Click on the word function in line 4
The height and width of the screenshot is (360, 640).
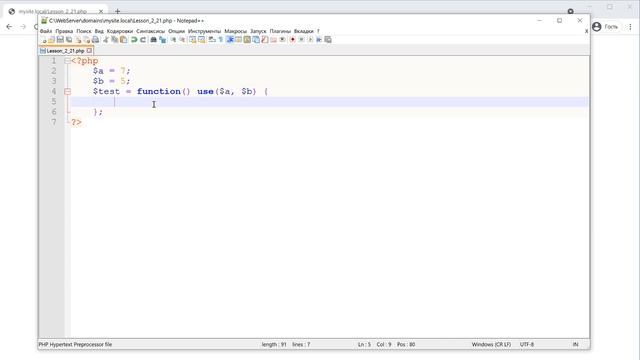pyautogui.click(x=158, y=91)
